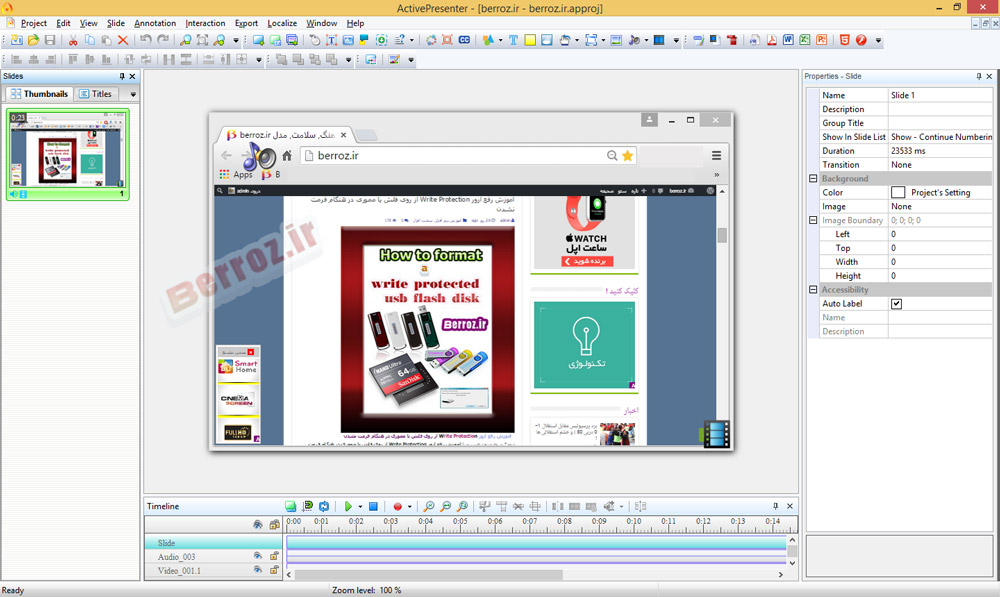Cut selection using the scissors icon

[x=73, y=40]
